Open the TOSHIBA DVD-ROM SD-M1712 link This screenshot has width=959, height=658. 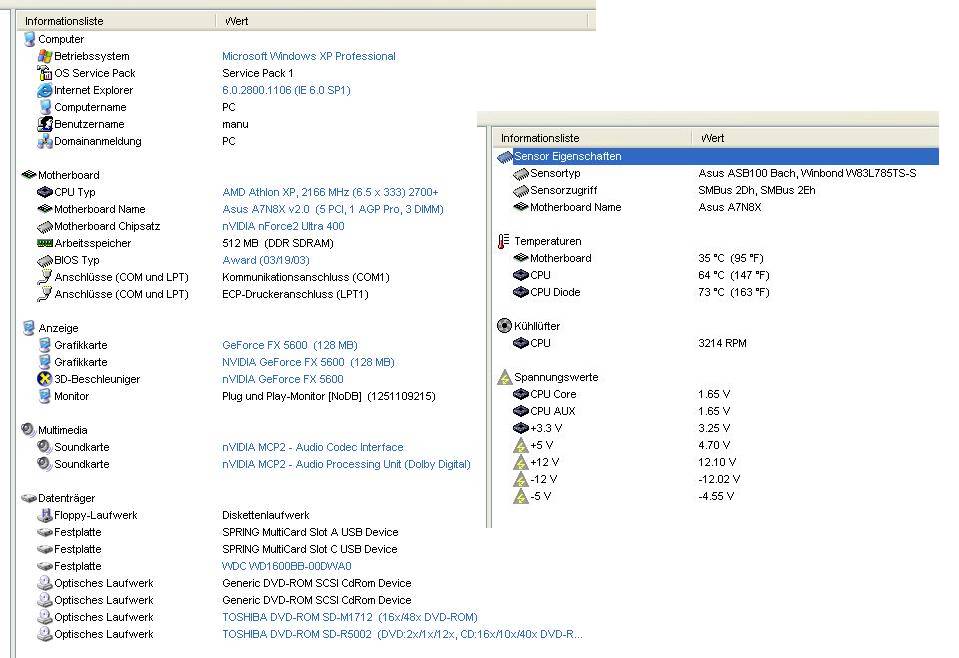[x=350, y=618]
